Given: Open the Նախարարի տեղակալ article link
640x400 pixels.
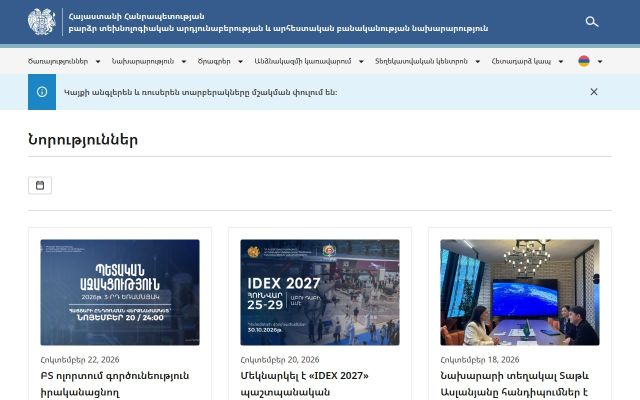Looking at the screenshot, I should (514, 384).
